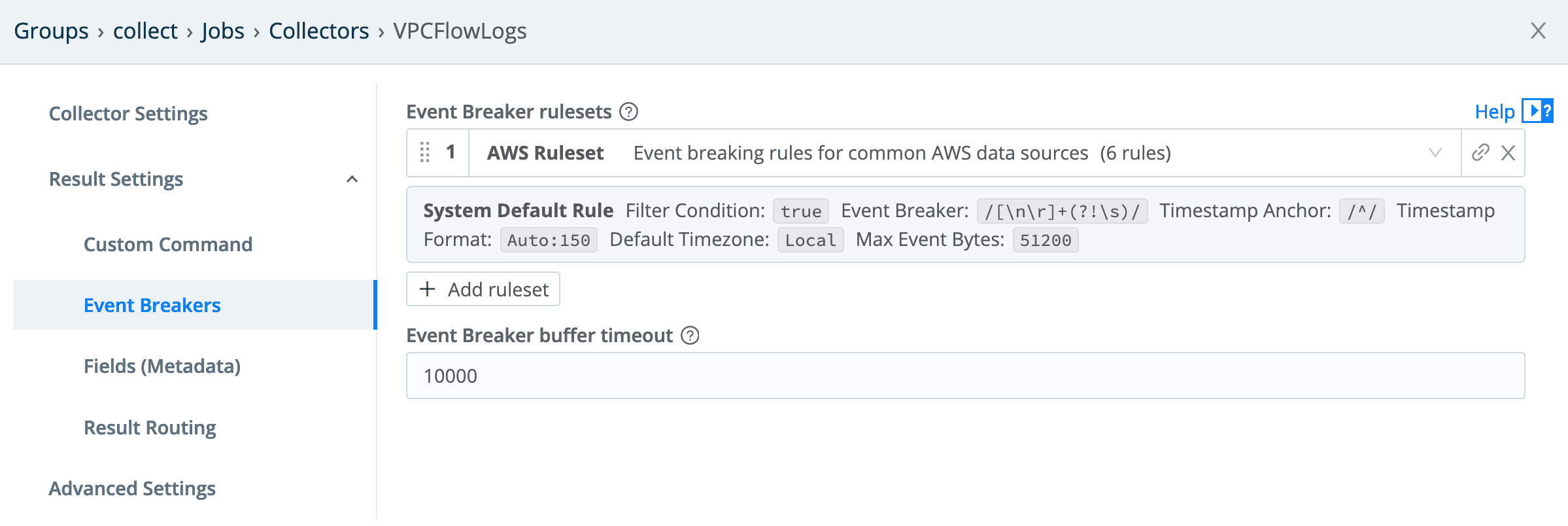Click the help icon beside buffer timeout
Screen dimensions: 1568x526
pyautogui.click(x=690, y=336)
